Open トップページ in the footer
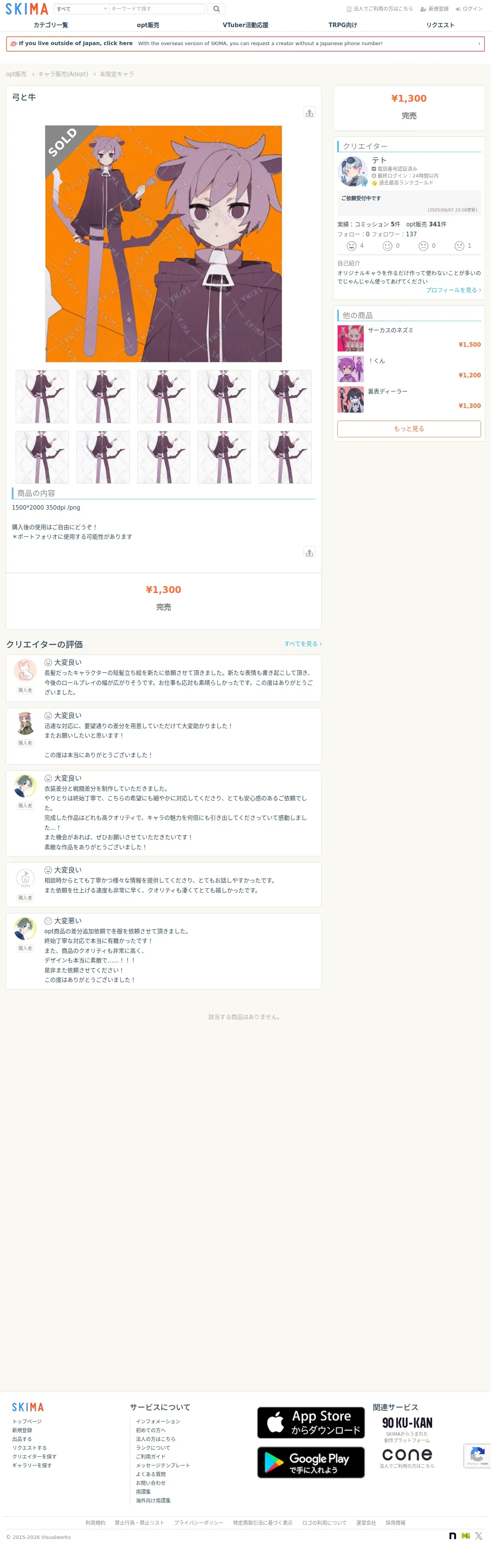The height and width of the screenshot is (1568, 491). pyautogui.click(x=28, y=1421)
